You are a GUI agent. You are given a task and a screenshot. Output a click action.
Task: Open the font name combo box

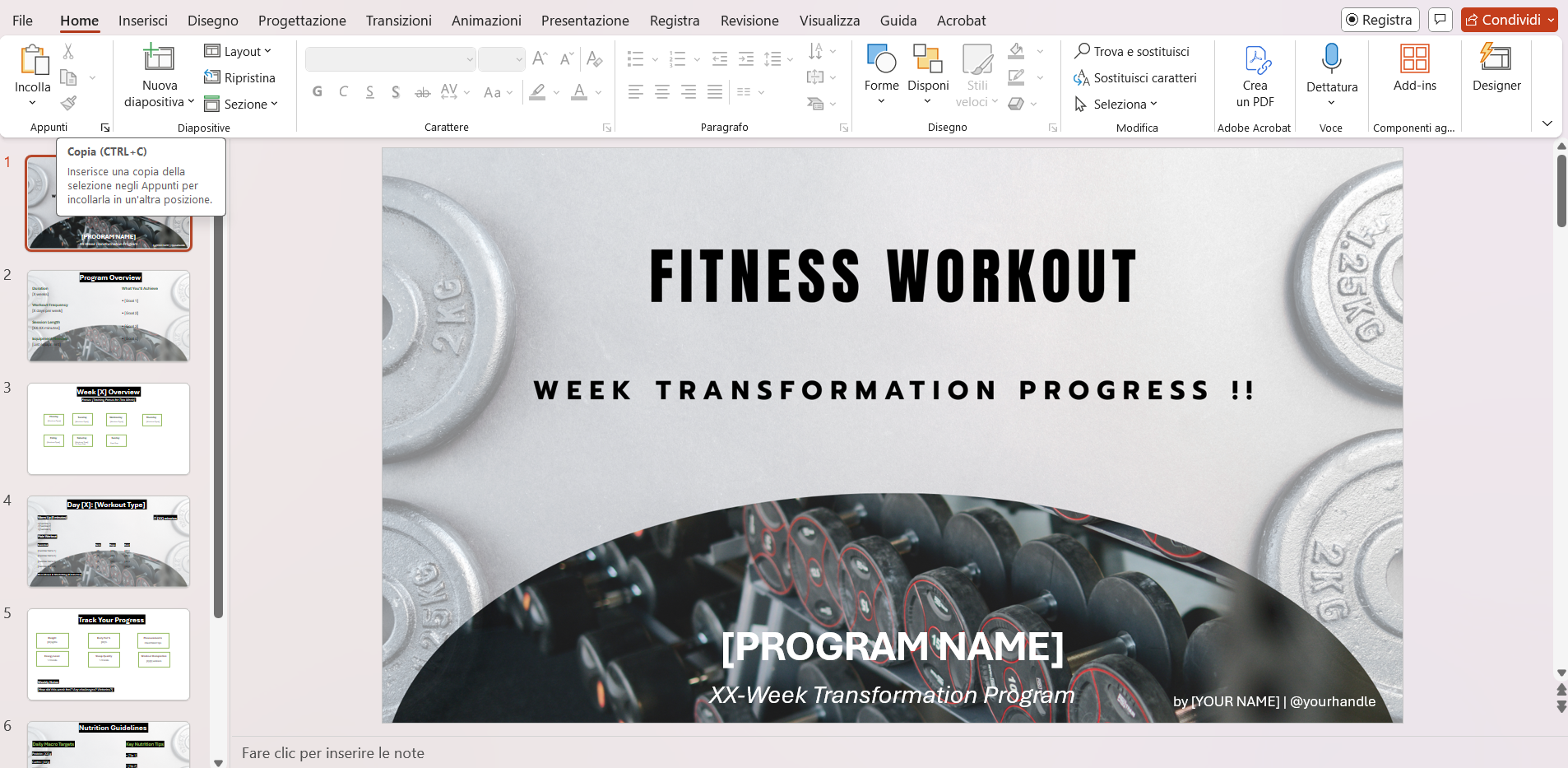pyautogui.click(x=391, y=59)
